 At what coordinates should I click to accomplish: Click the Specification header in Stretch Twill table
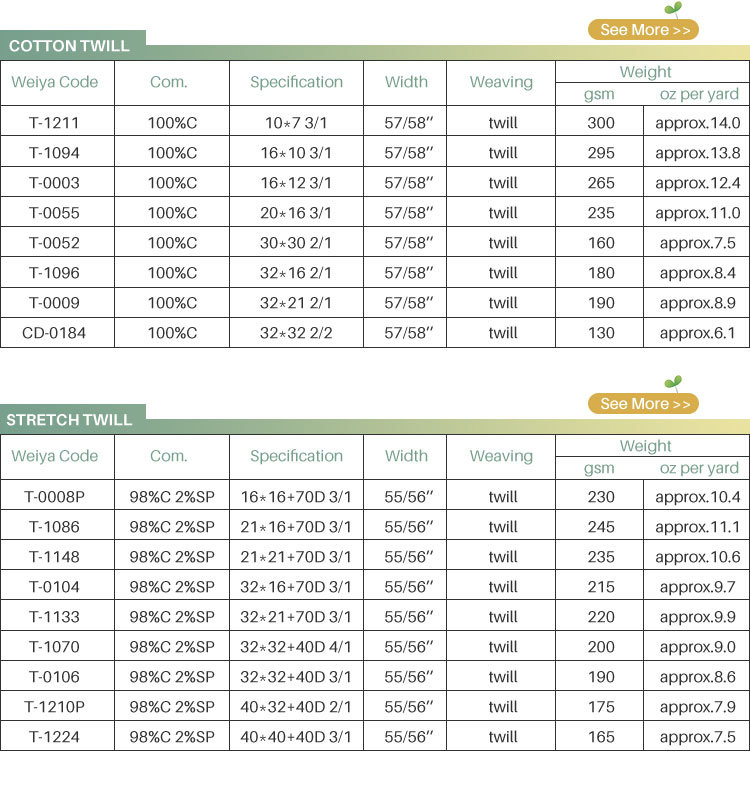296,456
